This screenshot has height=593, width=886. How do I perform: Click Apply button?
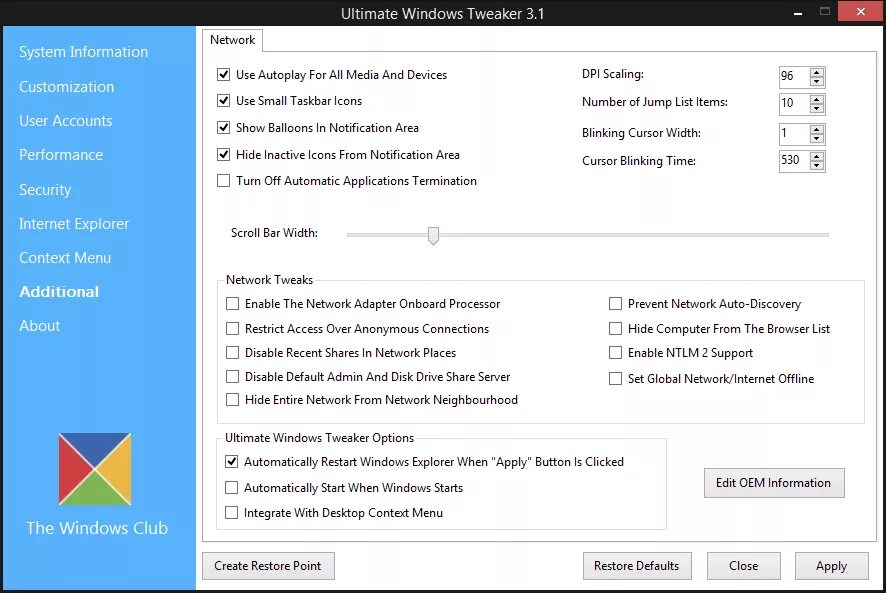(831, 566)
